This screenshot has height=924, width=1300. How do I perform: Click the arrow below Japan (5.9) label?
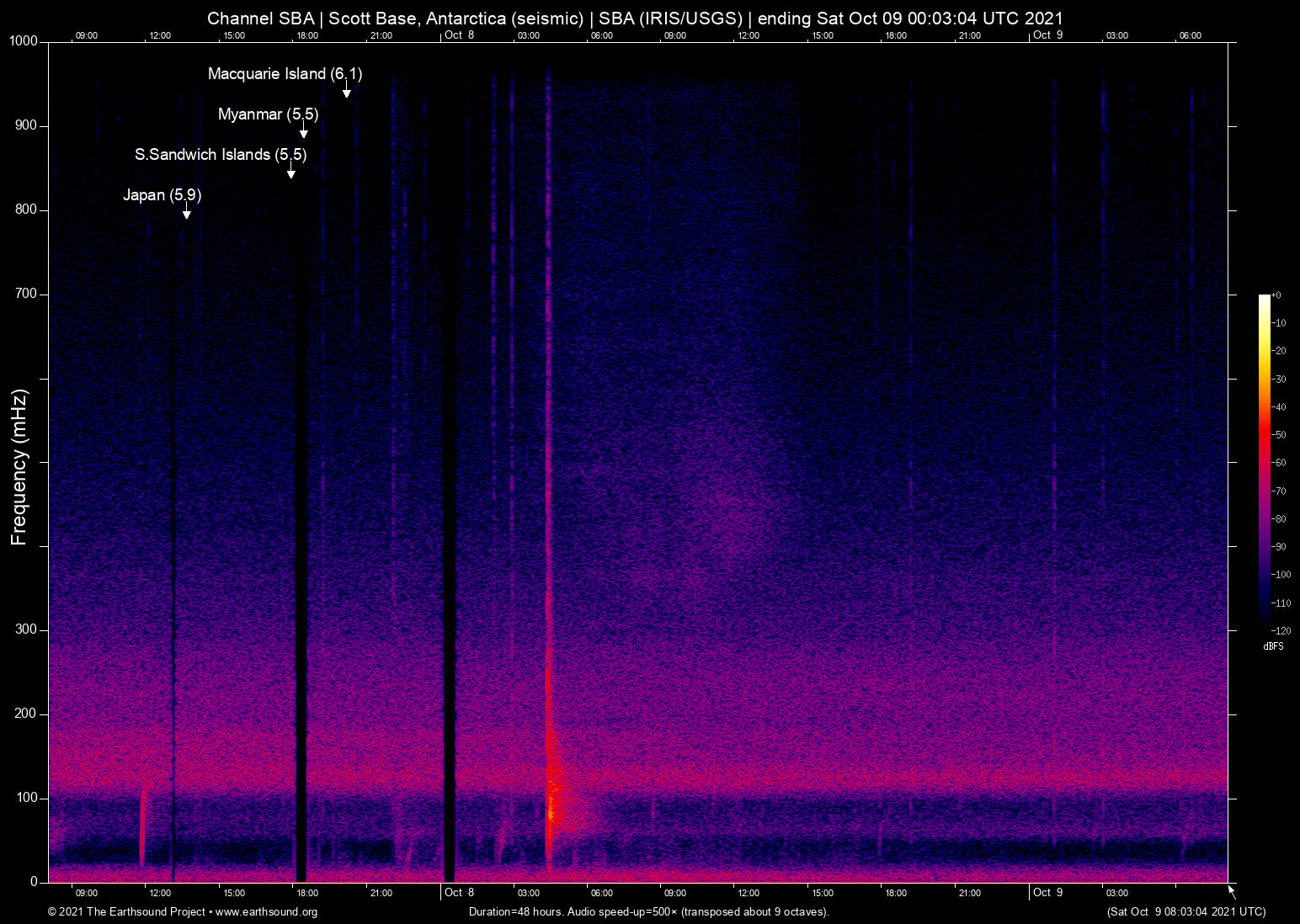(x=186, y=211)
